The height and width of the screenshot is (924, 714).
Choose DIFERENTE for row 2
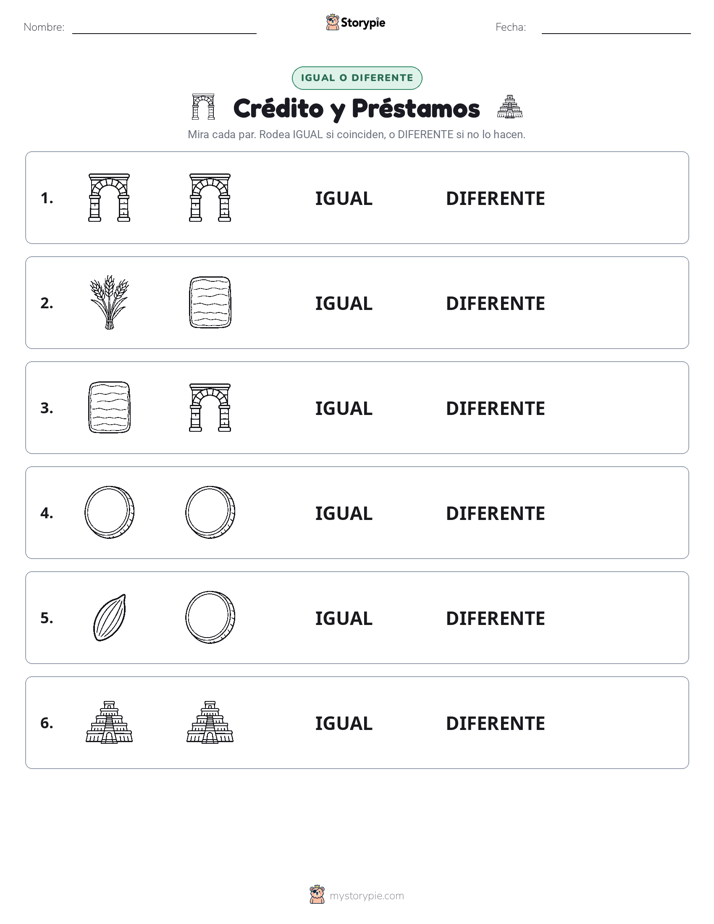click(495, 303)
